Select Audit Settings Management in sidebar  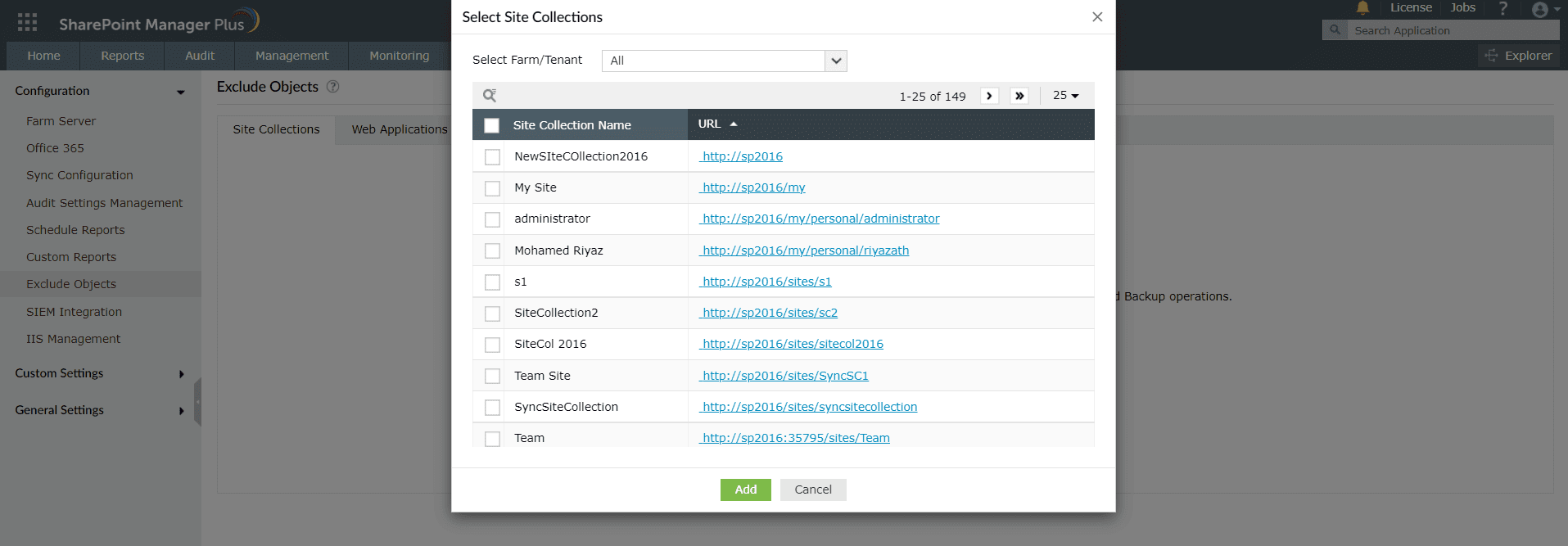click(104, 203)
